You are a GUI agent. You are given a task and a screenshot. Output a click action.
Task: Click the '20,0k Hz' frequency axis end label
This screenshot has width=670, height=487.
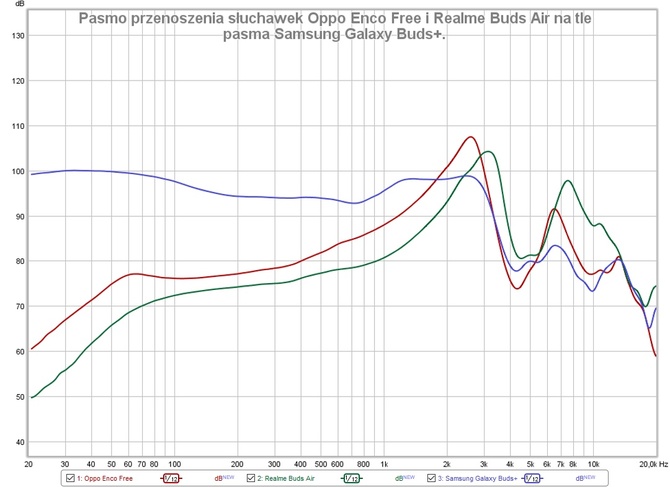pyautogui.click(x=654, y=464)
